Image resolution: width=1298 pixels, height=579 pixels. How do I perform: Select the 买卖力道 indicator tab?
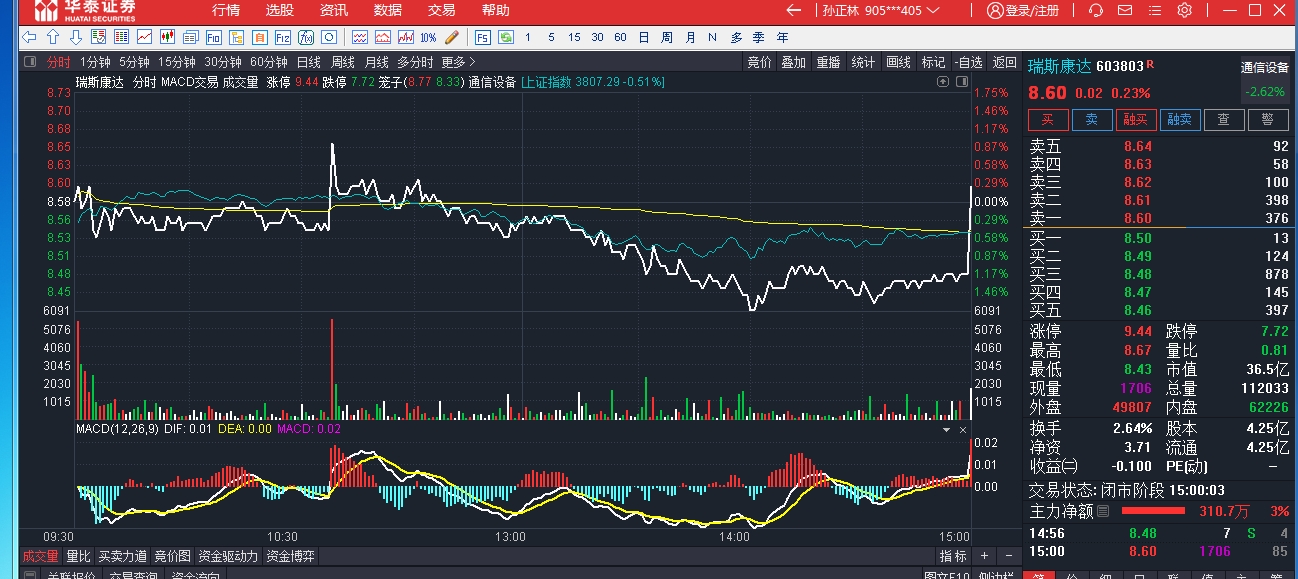(x=122, y=556)
